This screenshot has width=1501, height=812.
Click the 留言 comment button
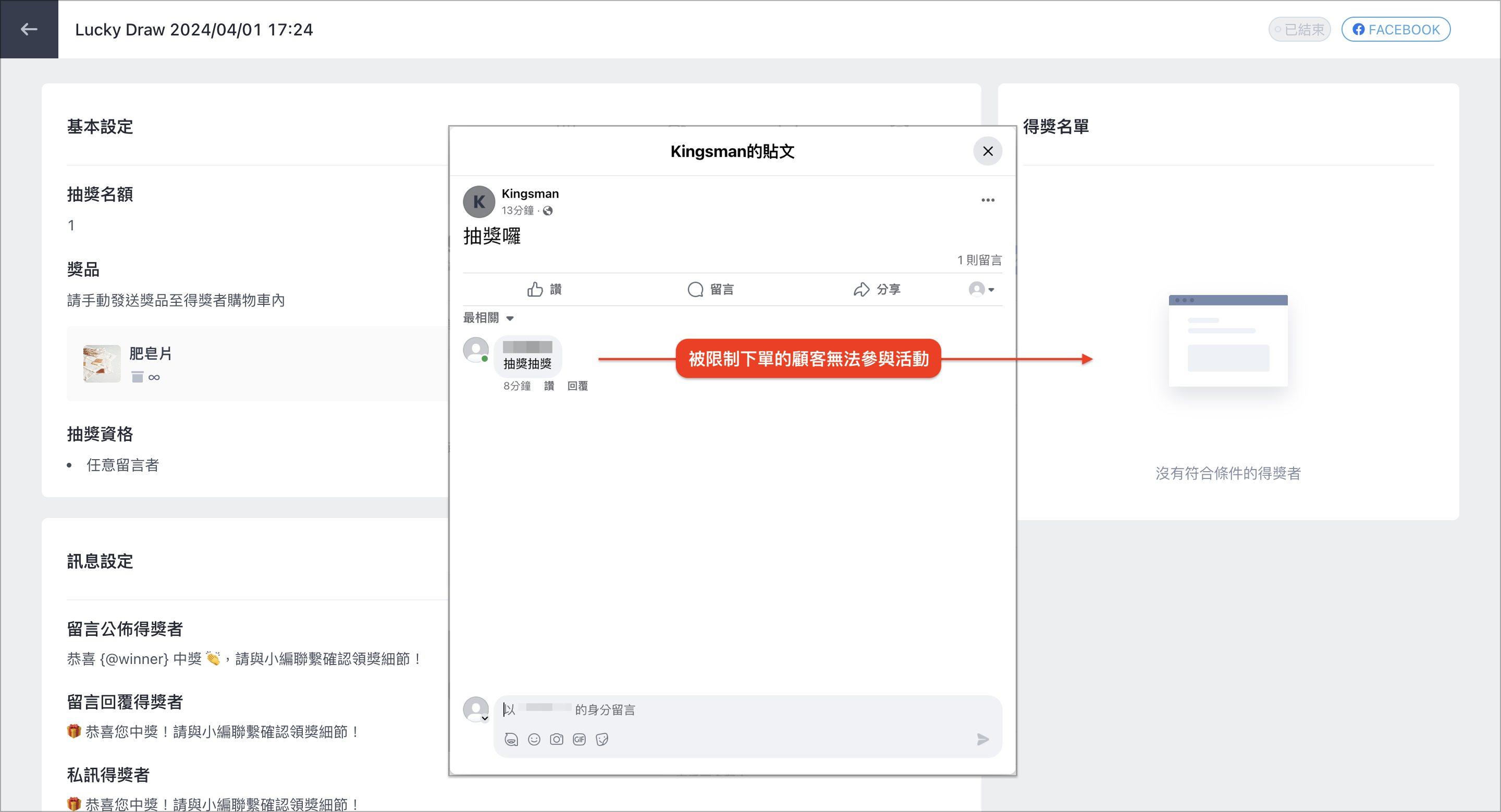point(710,289)
